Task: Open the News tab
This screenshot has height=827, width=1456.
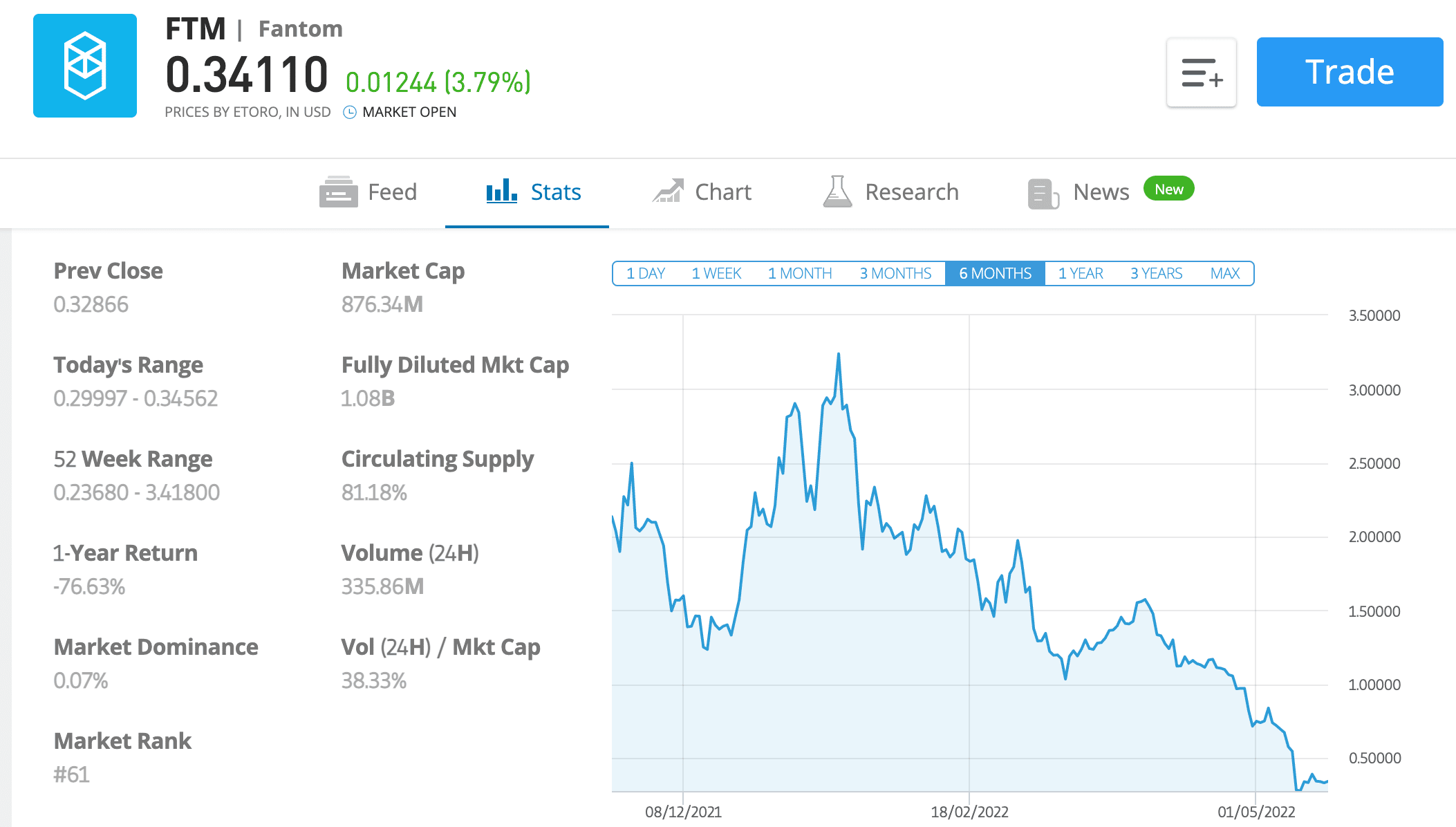Action: pos(1079,192)
